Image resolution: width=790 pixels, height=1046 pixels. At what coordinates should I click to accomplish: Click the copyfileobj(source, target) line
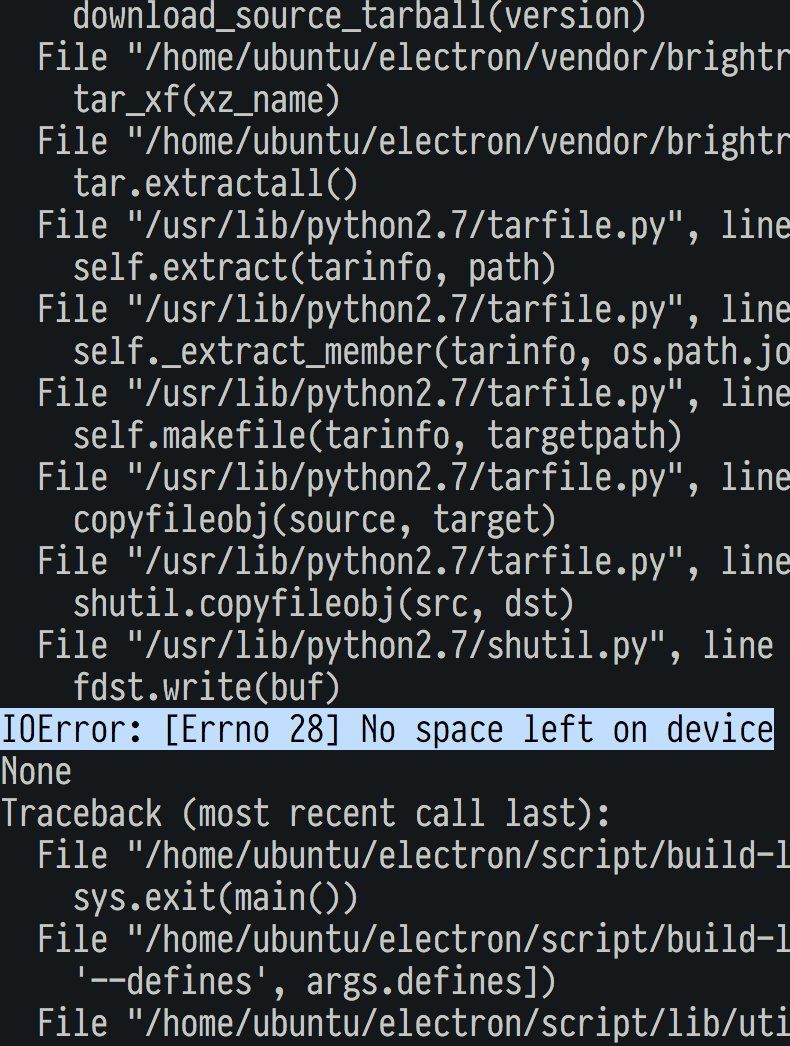click(x=314, y=520)
